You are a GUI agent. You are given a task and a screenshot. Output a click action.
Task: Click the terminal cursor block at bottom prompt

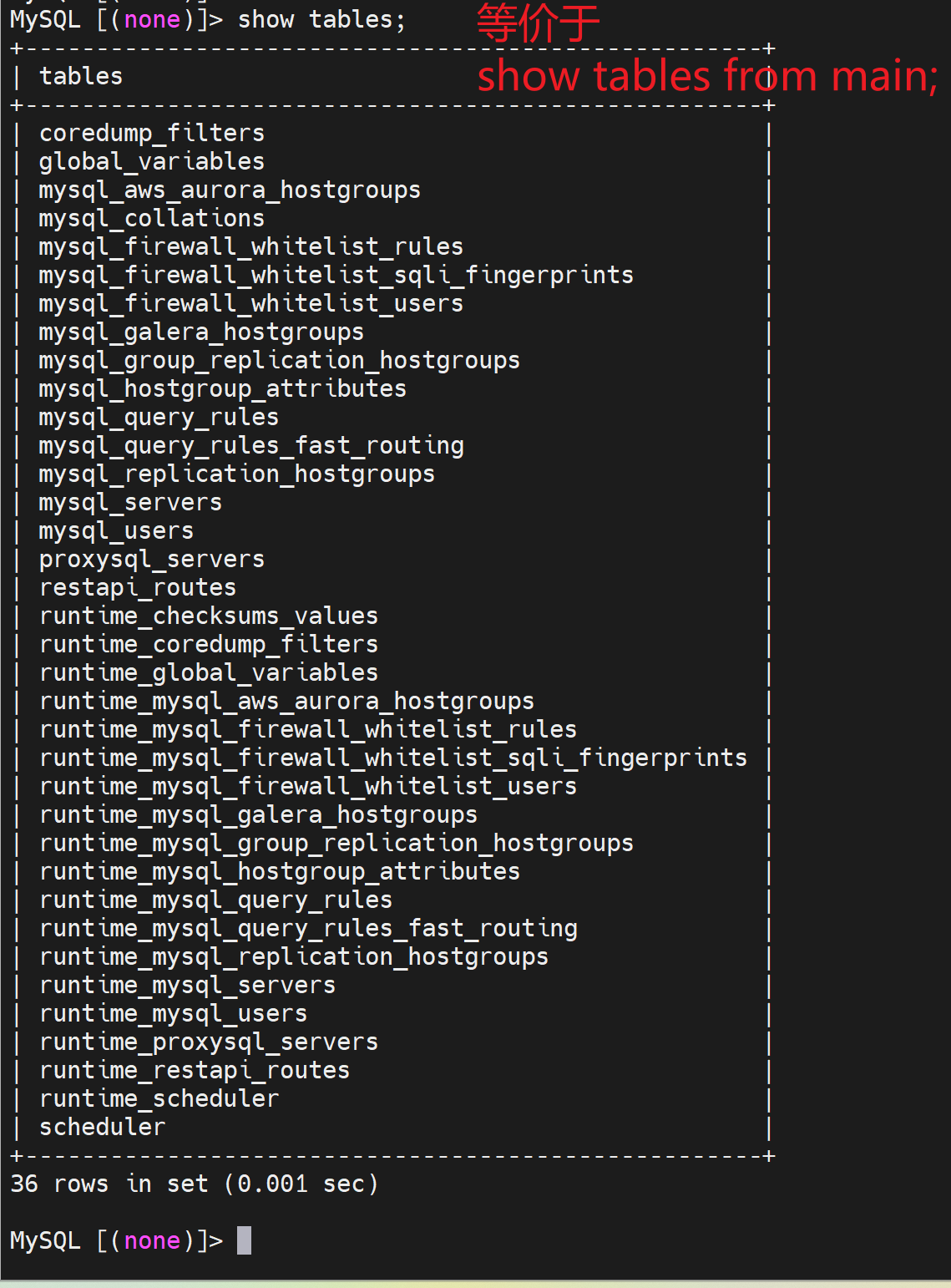(x=244, y=1240)
